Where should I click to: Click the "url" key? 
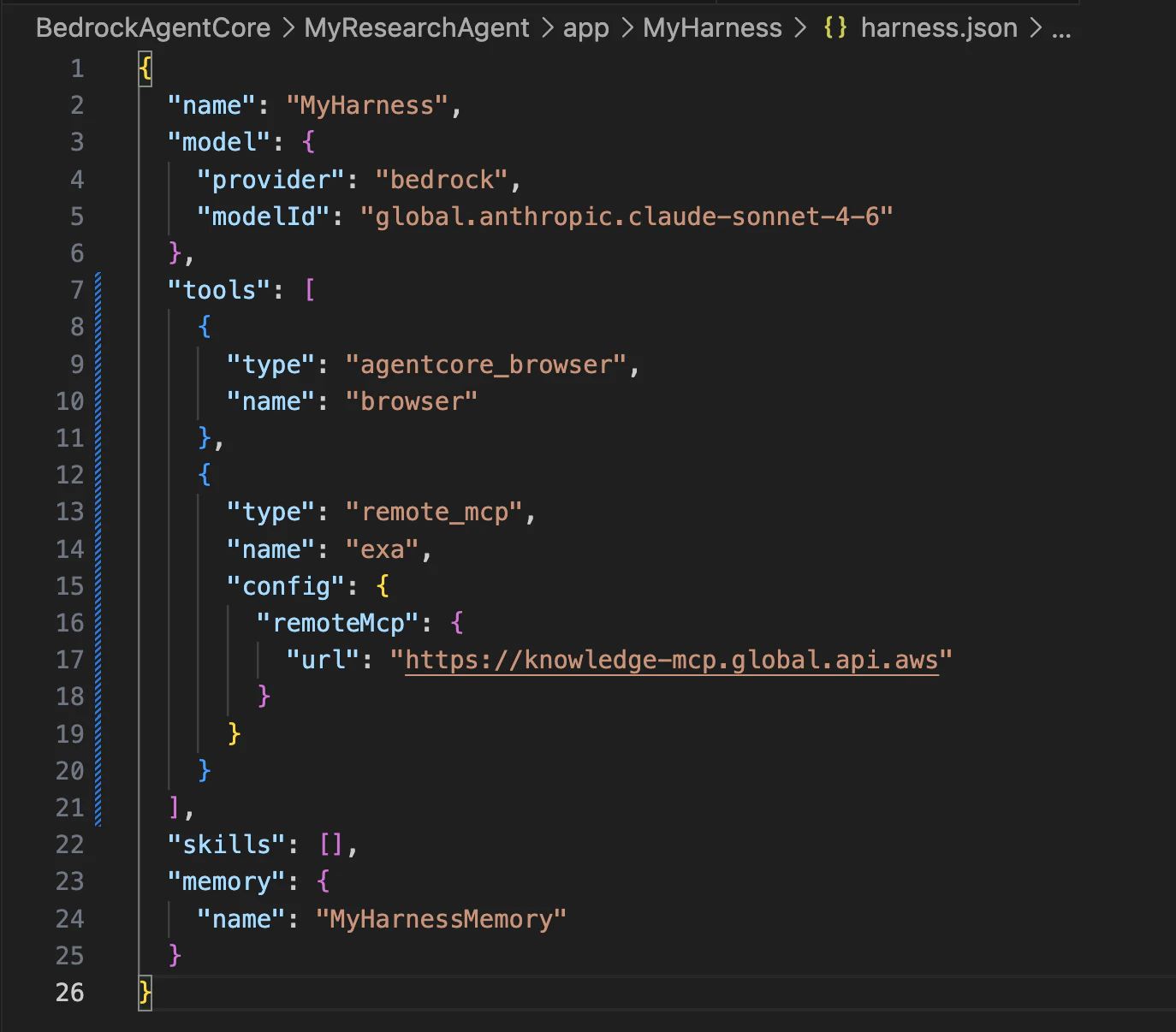click(x=324, y=660)
